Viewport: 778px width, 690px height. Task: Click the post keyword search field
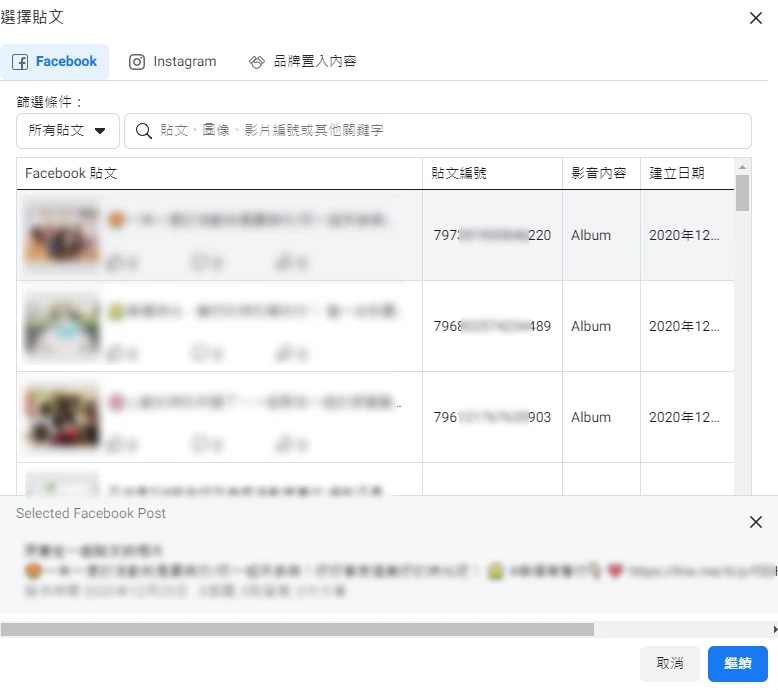click(x=450, y=131)
